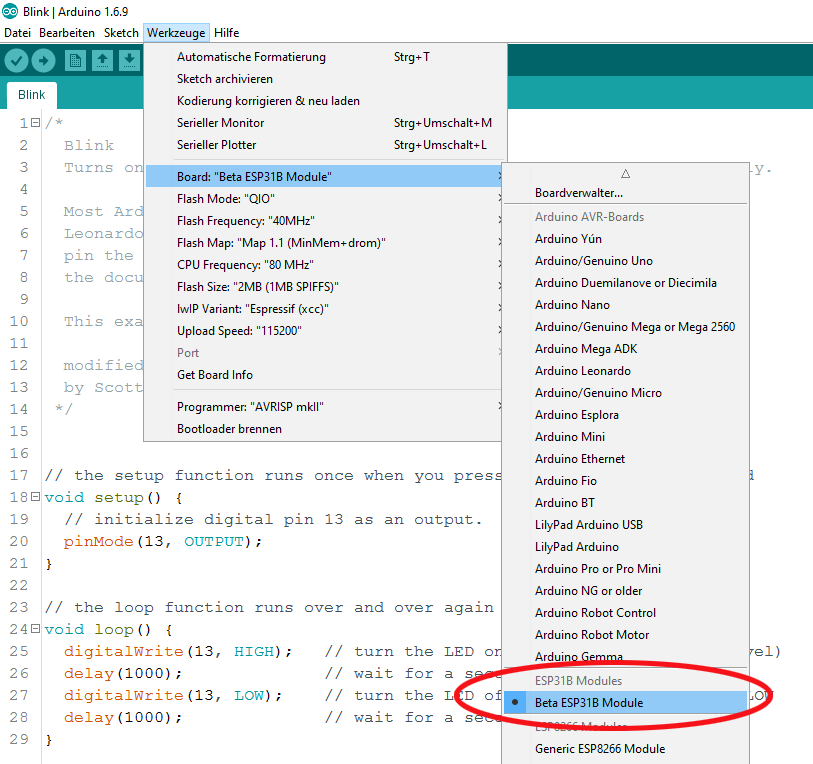The height and width of the screenshot is (764, 813).
Task: Collapse the loop function fold marker
Action: click(x=35, y=629)
